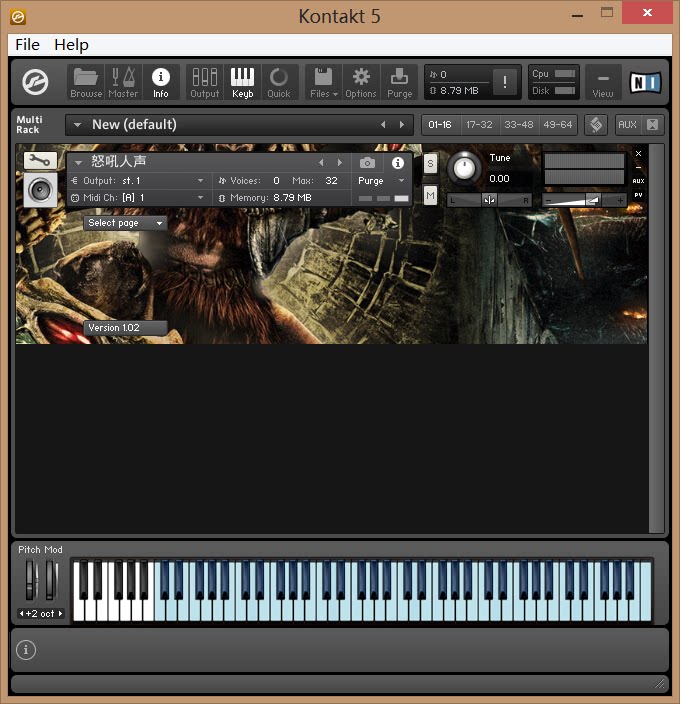The height and width of the screenshot is (704, 680).
Task: Solo the instrument with S button
Action: coord(430,163)
